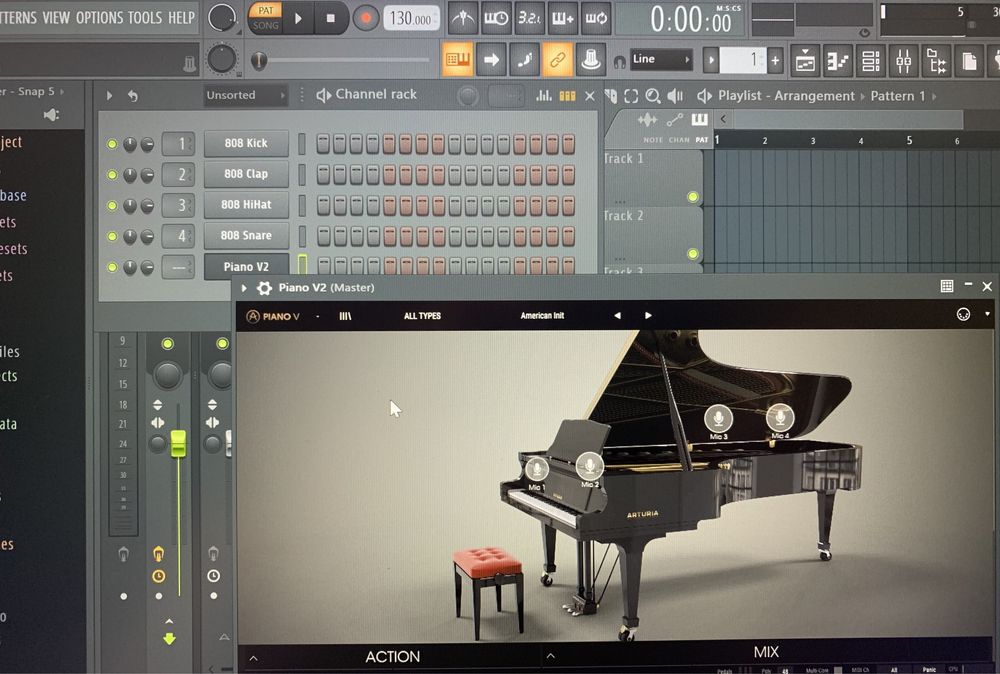Screen dimensions: 1000x674
Task: Select the 808 HiHat channel button
Action: 246,205
